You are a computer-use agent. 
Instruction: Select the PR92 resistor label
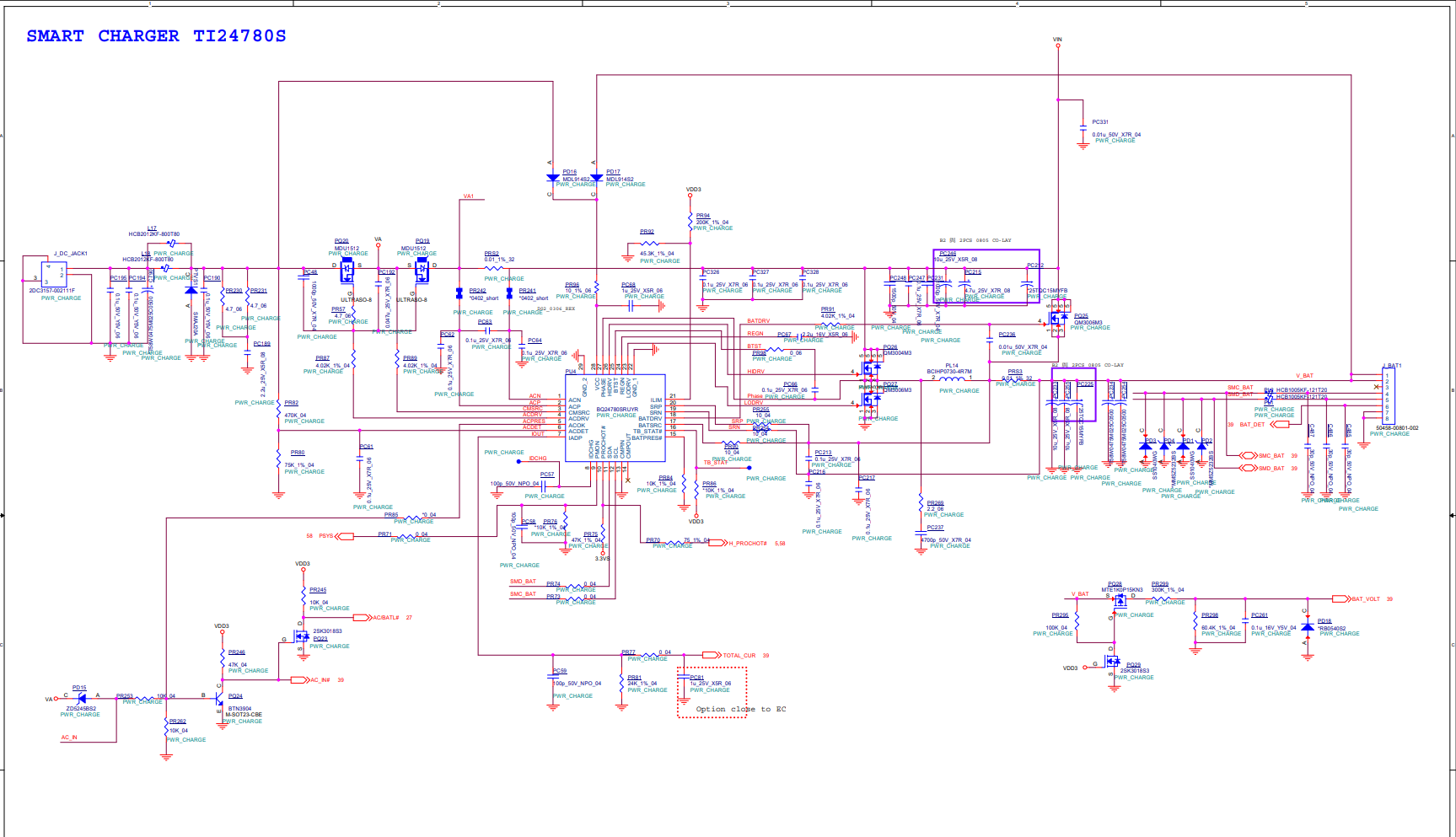point(647,232)
